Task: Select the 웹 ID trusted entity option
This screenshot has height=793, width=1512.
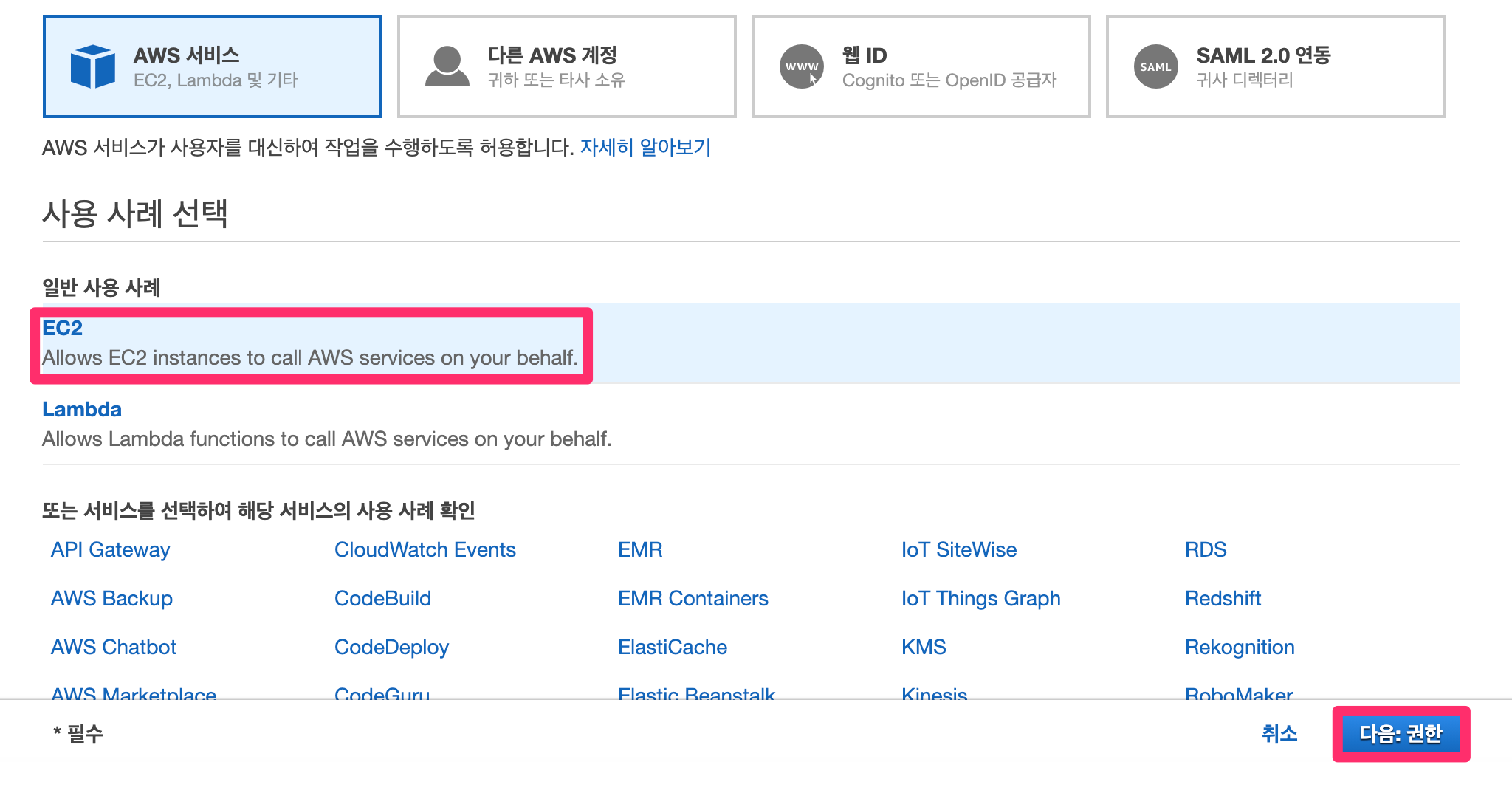Action: coord(921,65)
